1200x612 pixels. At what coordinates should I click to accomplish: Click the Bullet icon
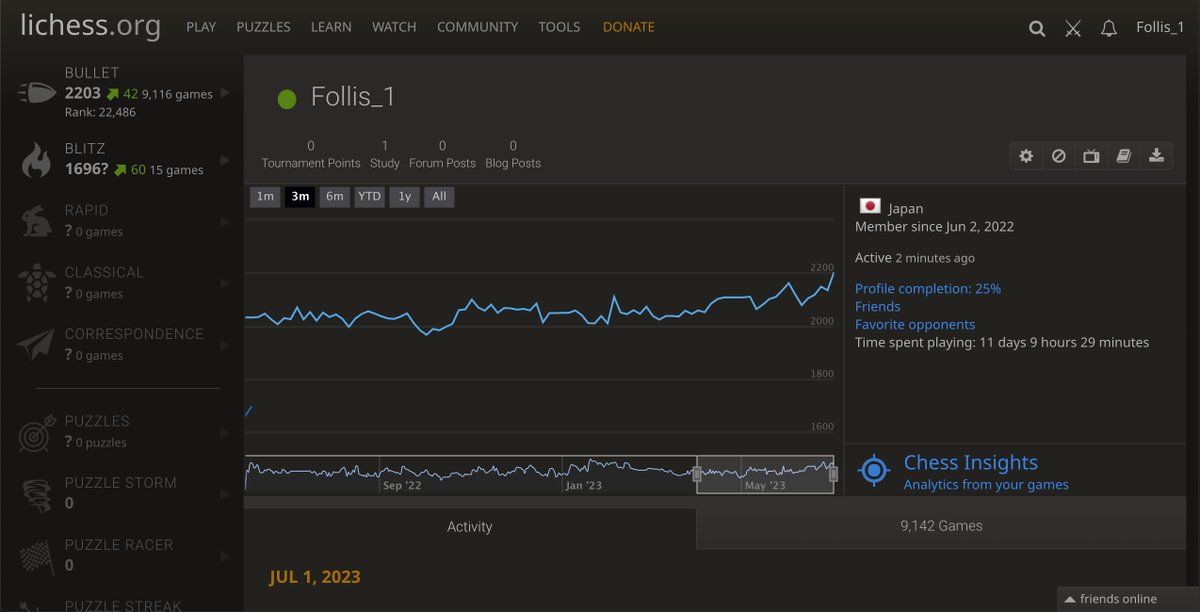[x=35, y=93]
